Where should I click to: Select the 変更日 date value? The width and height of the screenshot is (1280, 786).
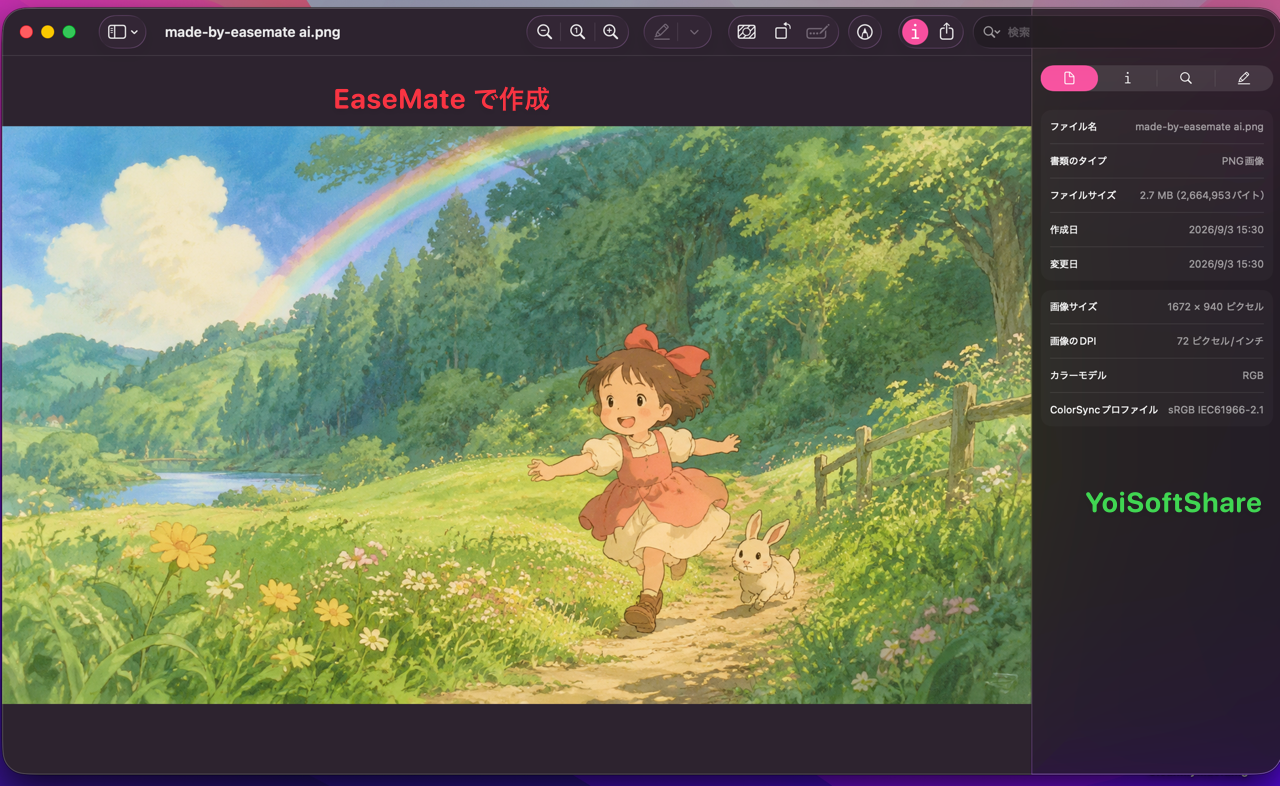click(x=1226, y=264)
